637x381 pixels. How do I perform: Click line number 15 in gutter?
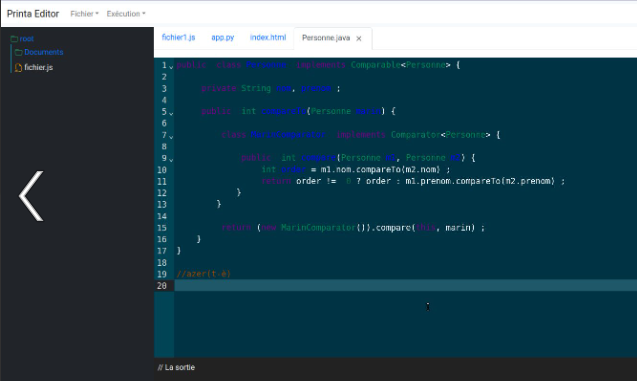pyautogui.click(x=162, y=228)
